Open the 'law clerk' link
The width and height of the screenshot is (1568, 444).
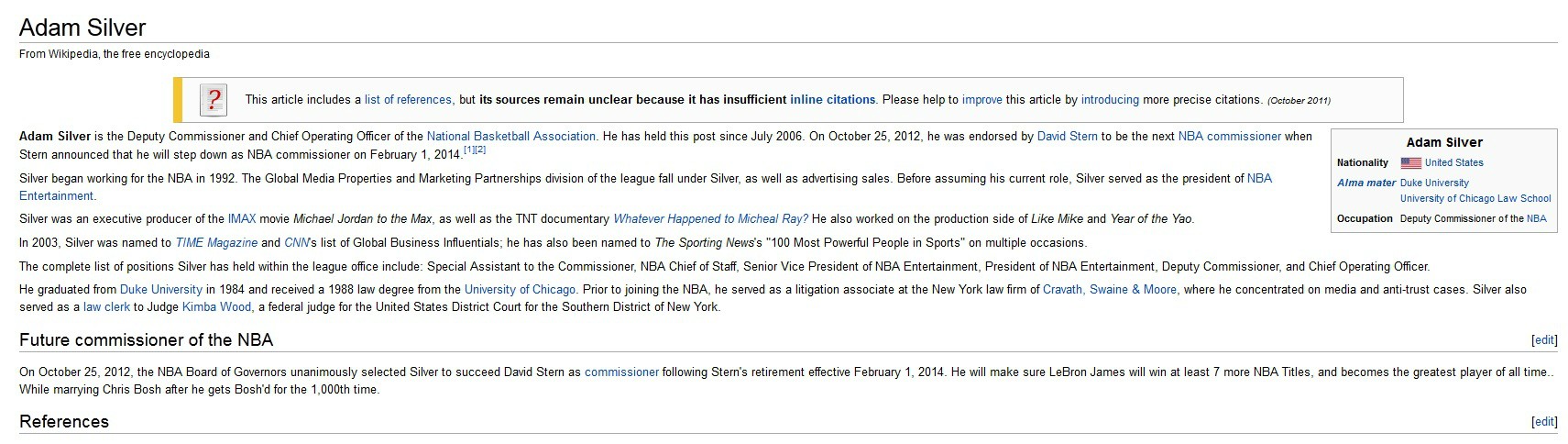click(107, 307)
